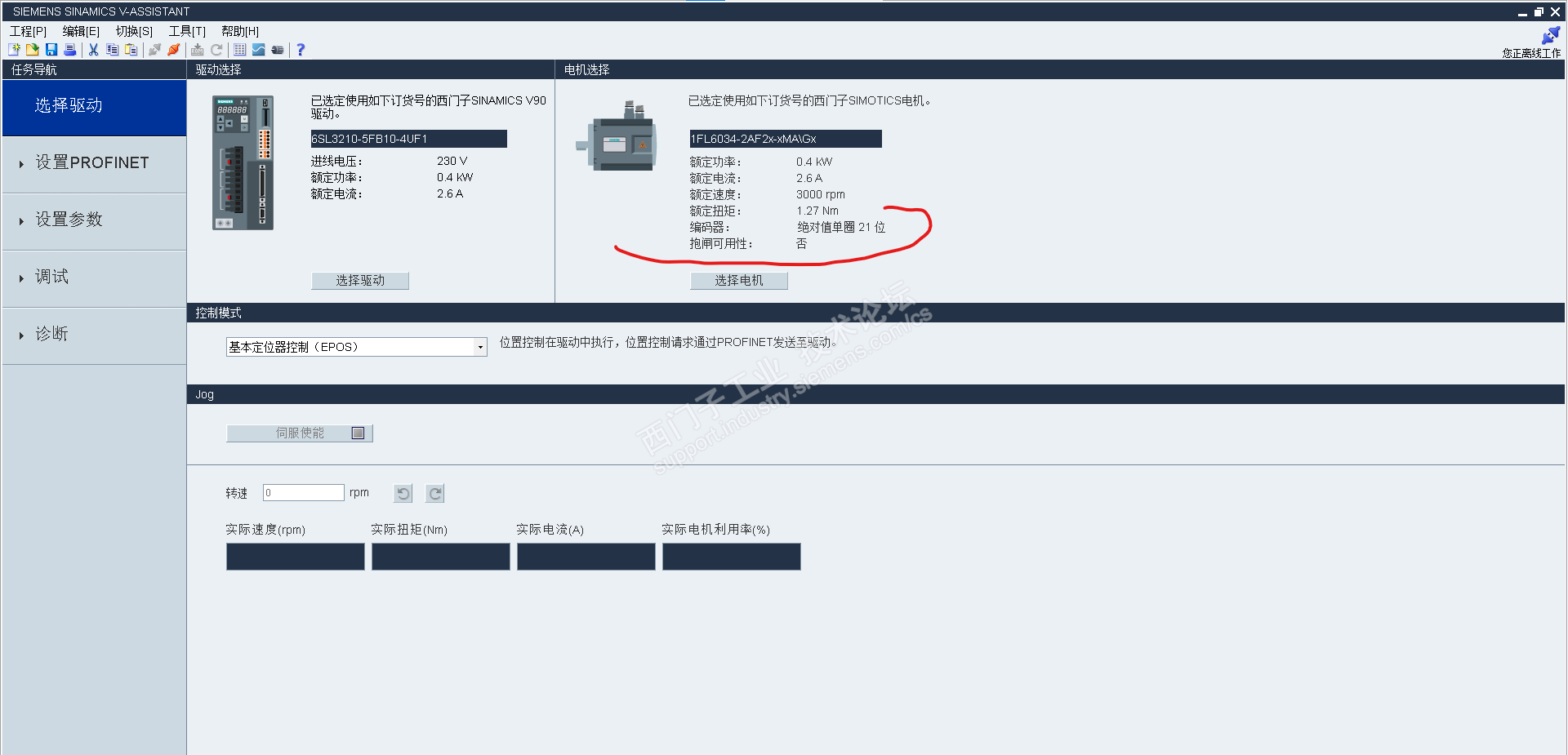The height and width of the screenshot is (755, 1568).
Task: Click the 抱闸可用性 value 否
Action: [x=801, y=244]
